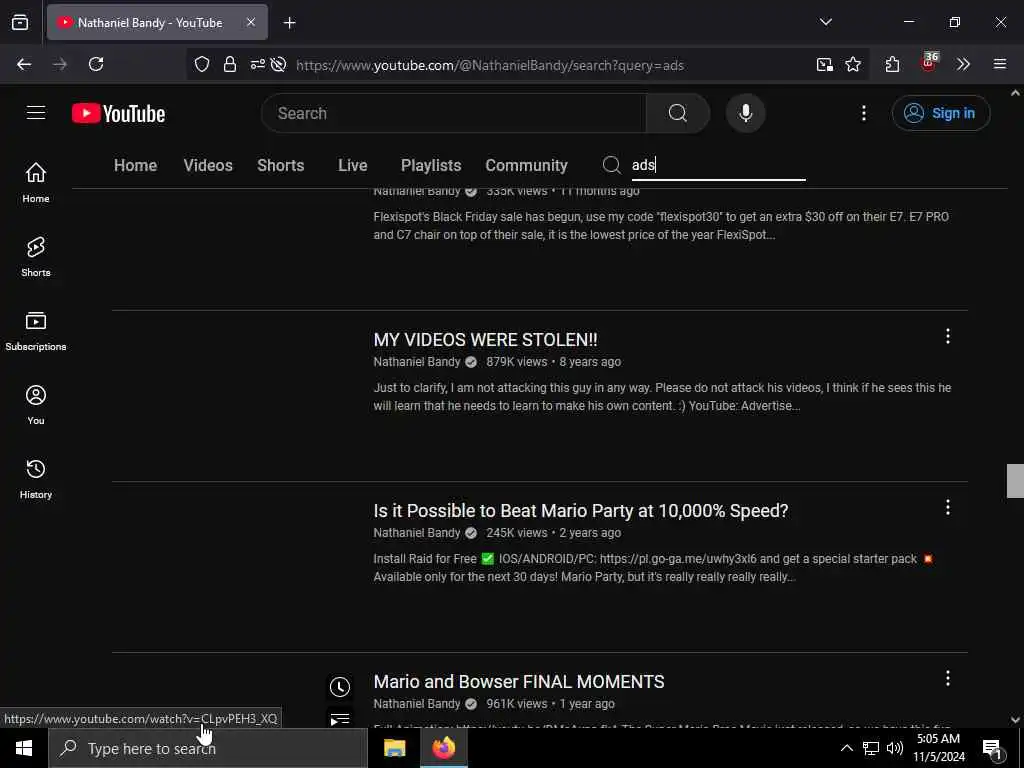Open network status tray icon
This screenshot has height=768, width=1024.
click(871, 748)
